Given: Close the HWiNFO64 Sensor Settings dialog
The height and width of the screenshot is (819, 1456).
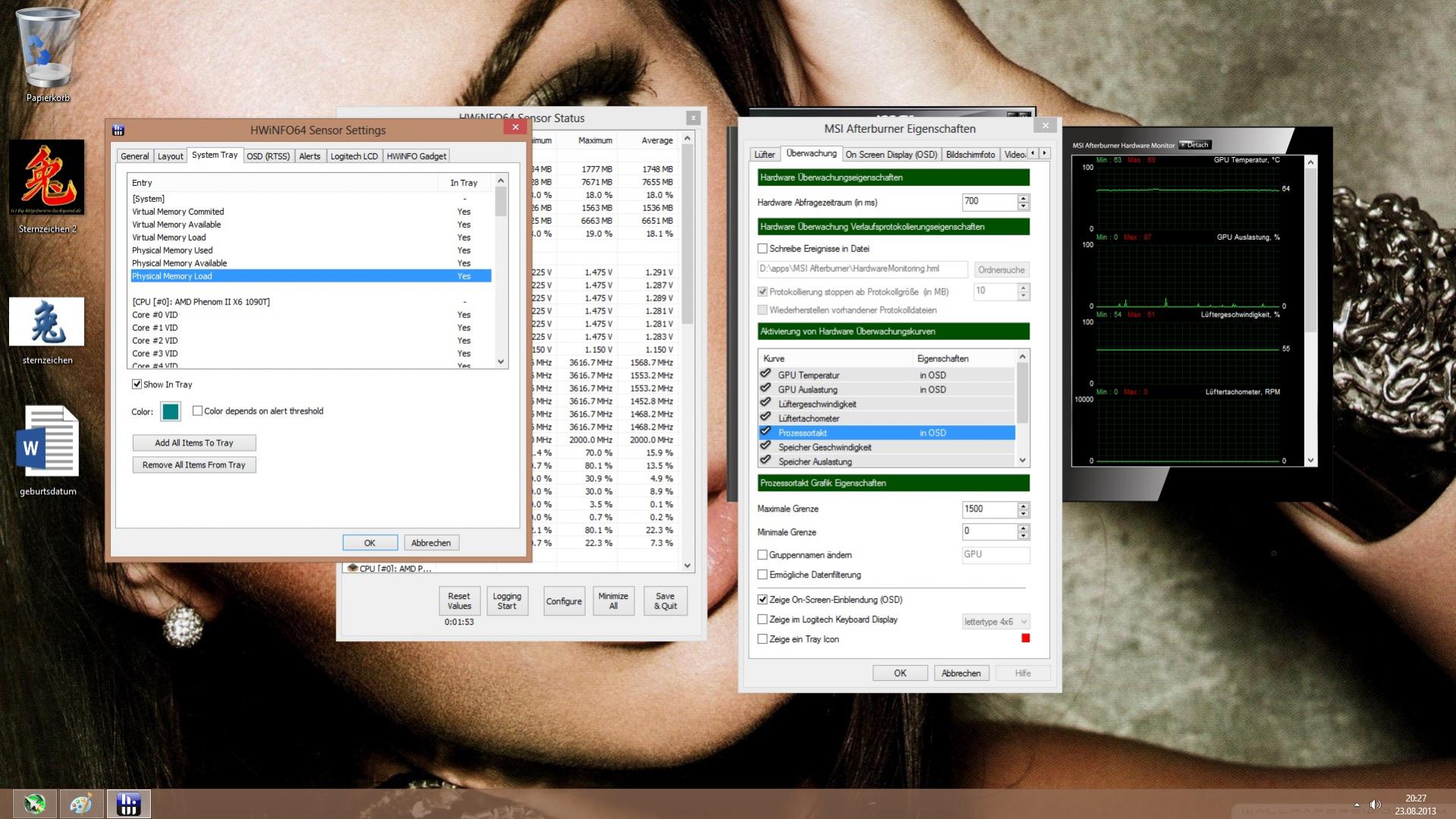Looking at the screenshot, I should click(x=515, y=127).
